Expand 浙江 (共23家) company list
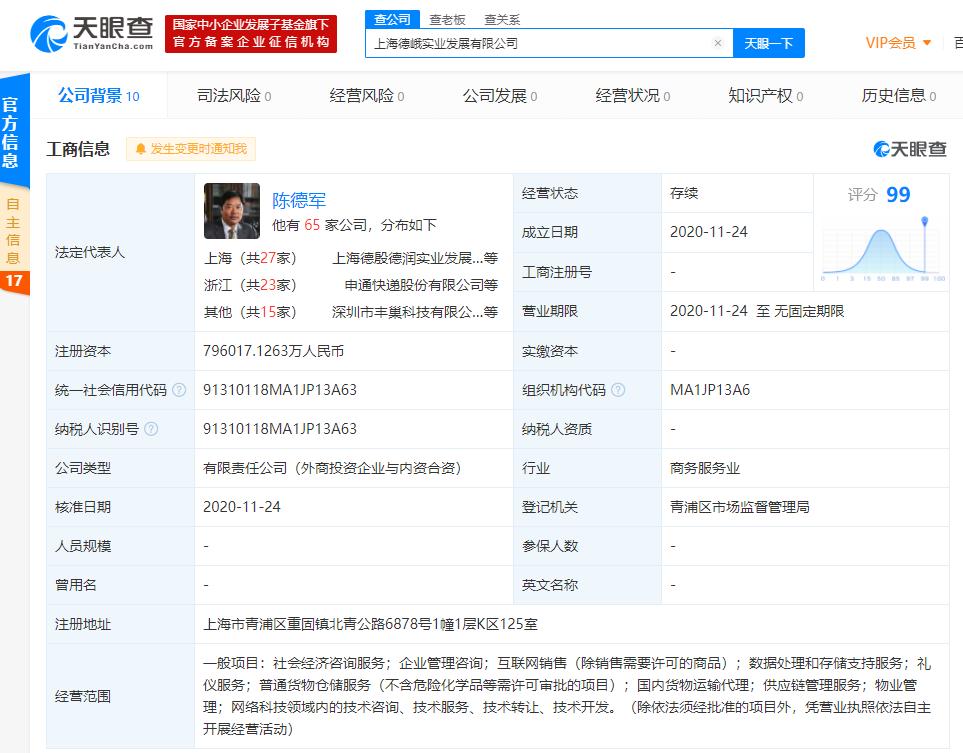 coord(250,285)
